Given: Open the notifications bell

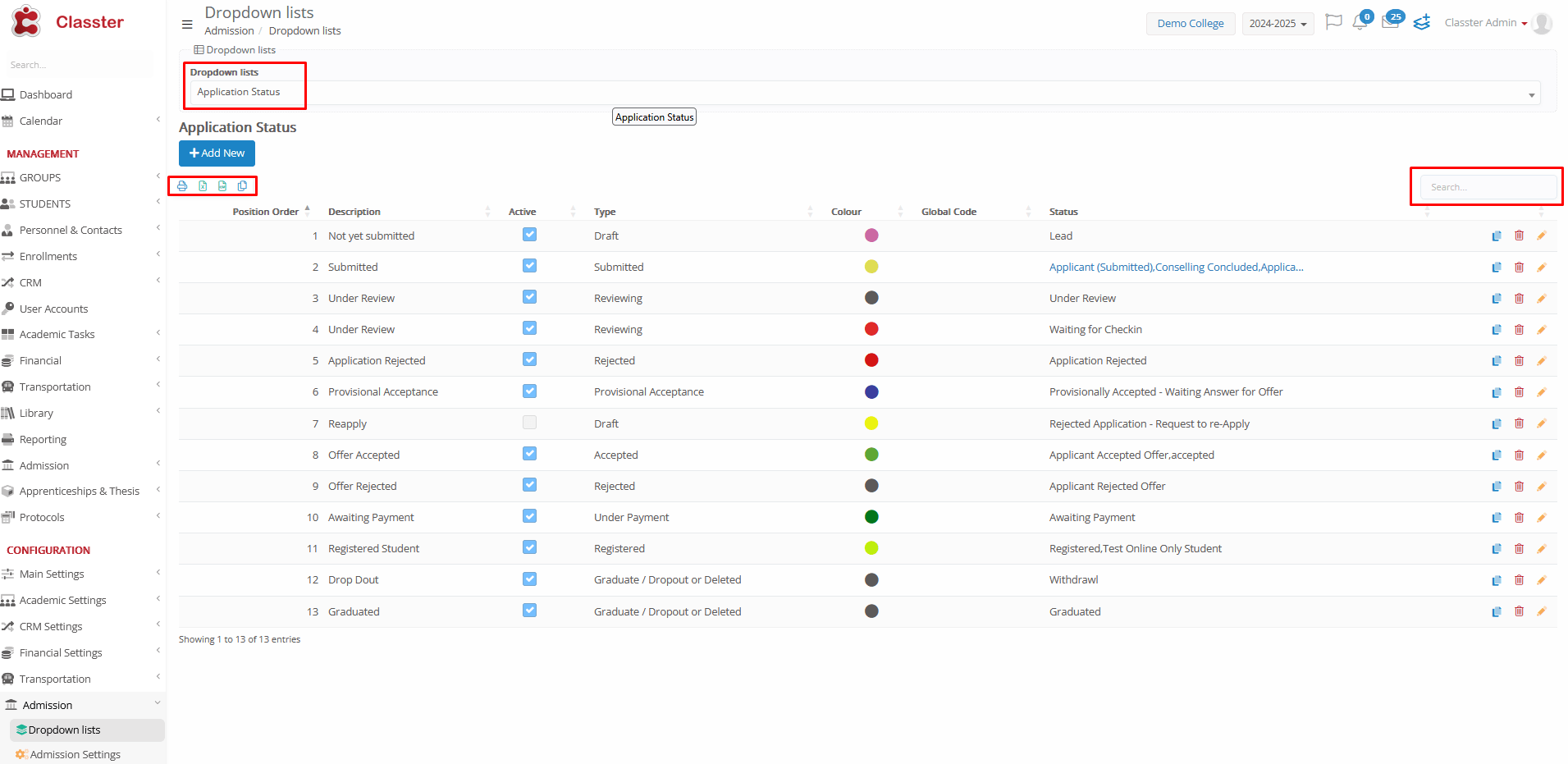Looking at the screenshot, I should 1360,23.
